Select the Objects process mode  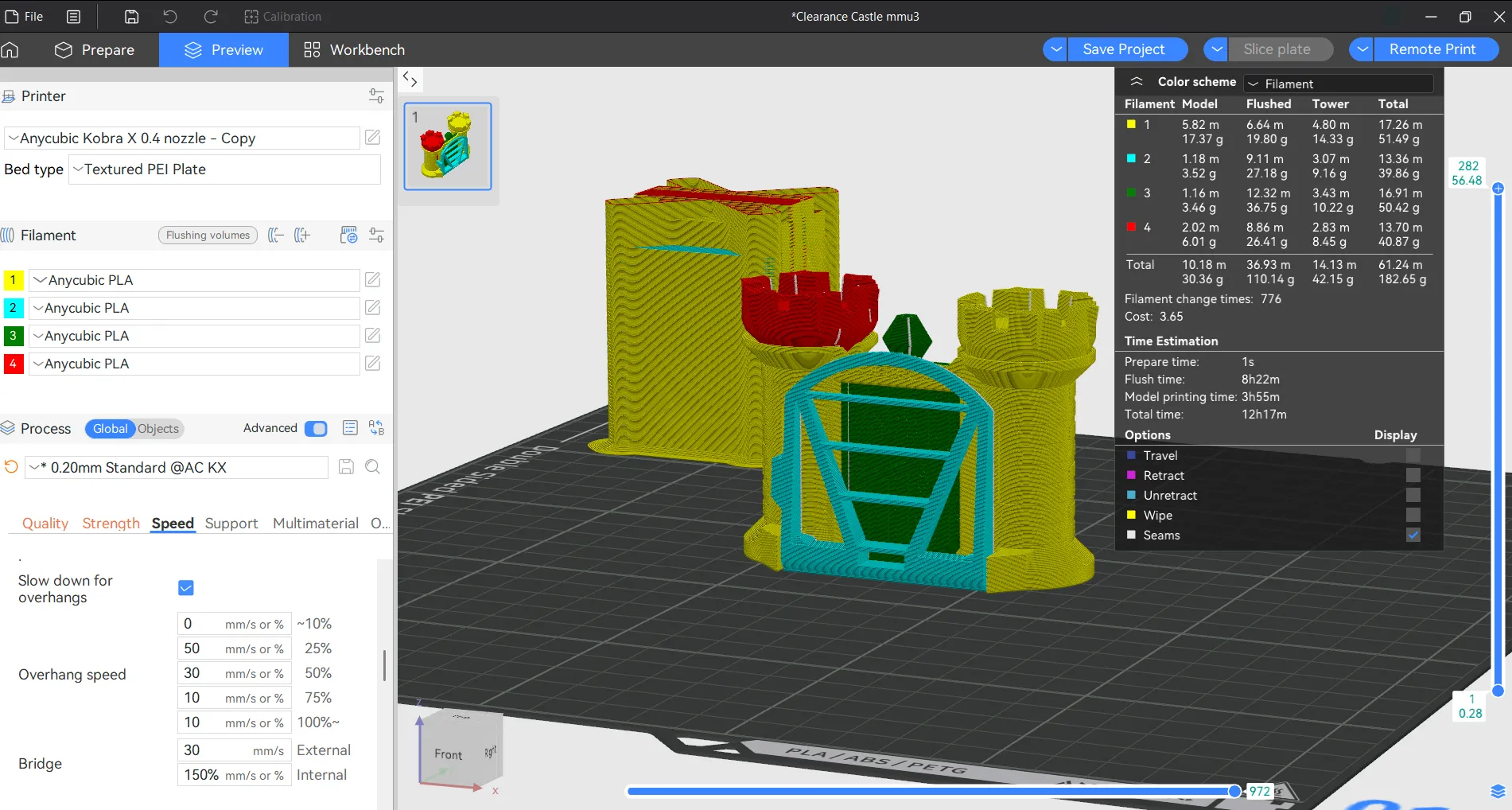tap(158, 429)
